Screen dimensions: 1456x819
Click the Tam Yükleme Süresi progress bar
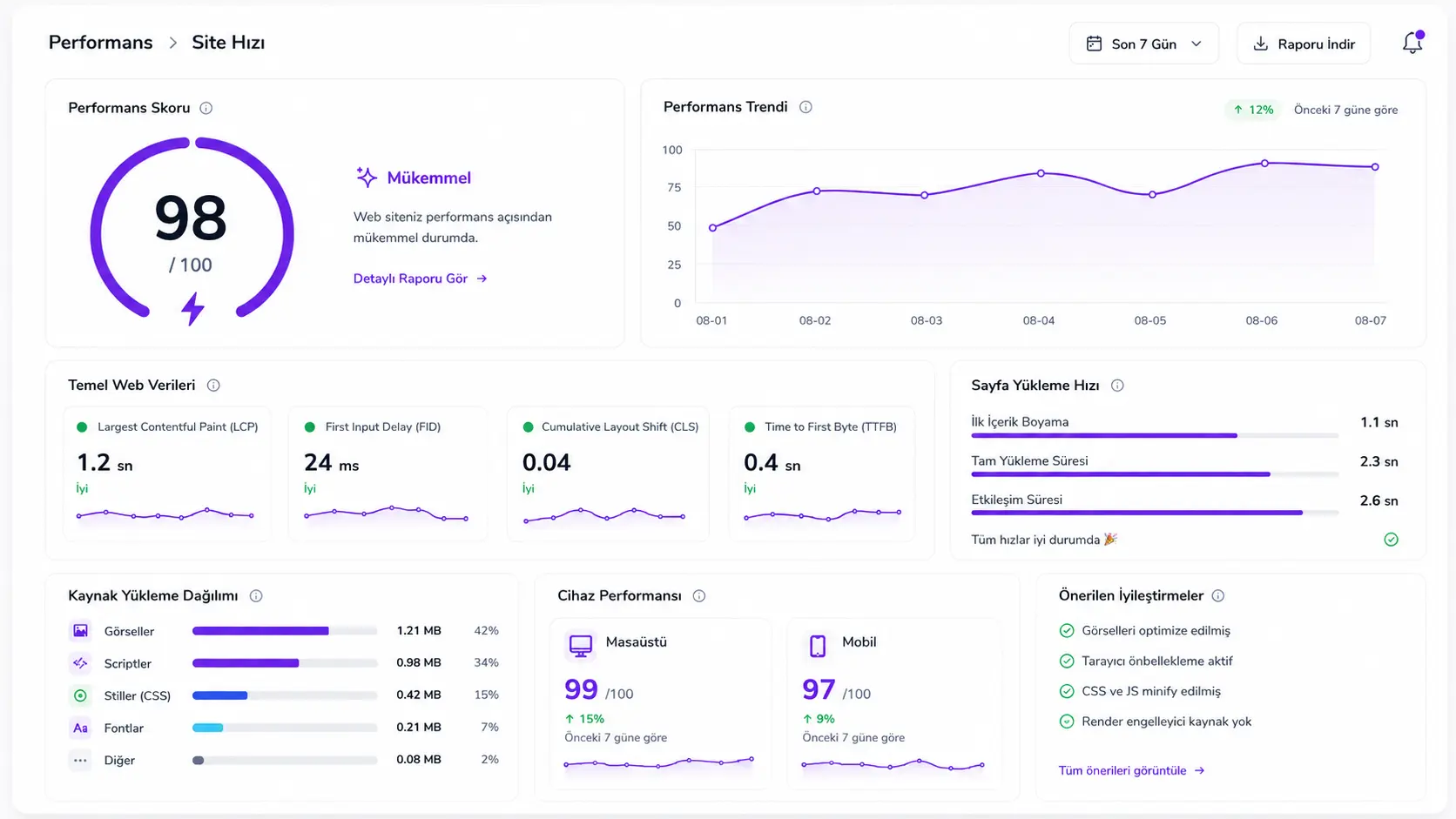point(1155,474)
